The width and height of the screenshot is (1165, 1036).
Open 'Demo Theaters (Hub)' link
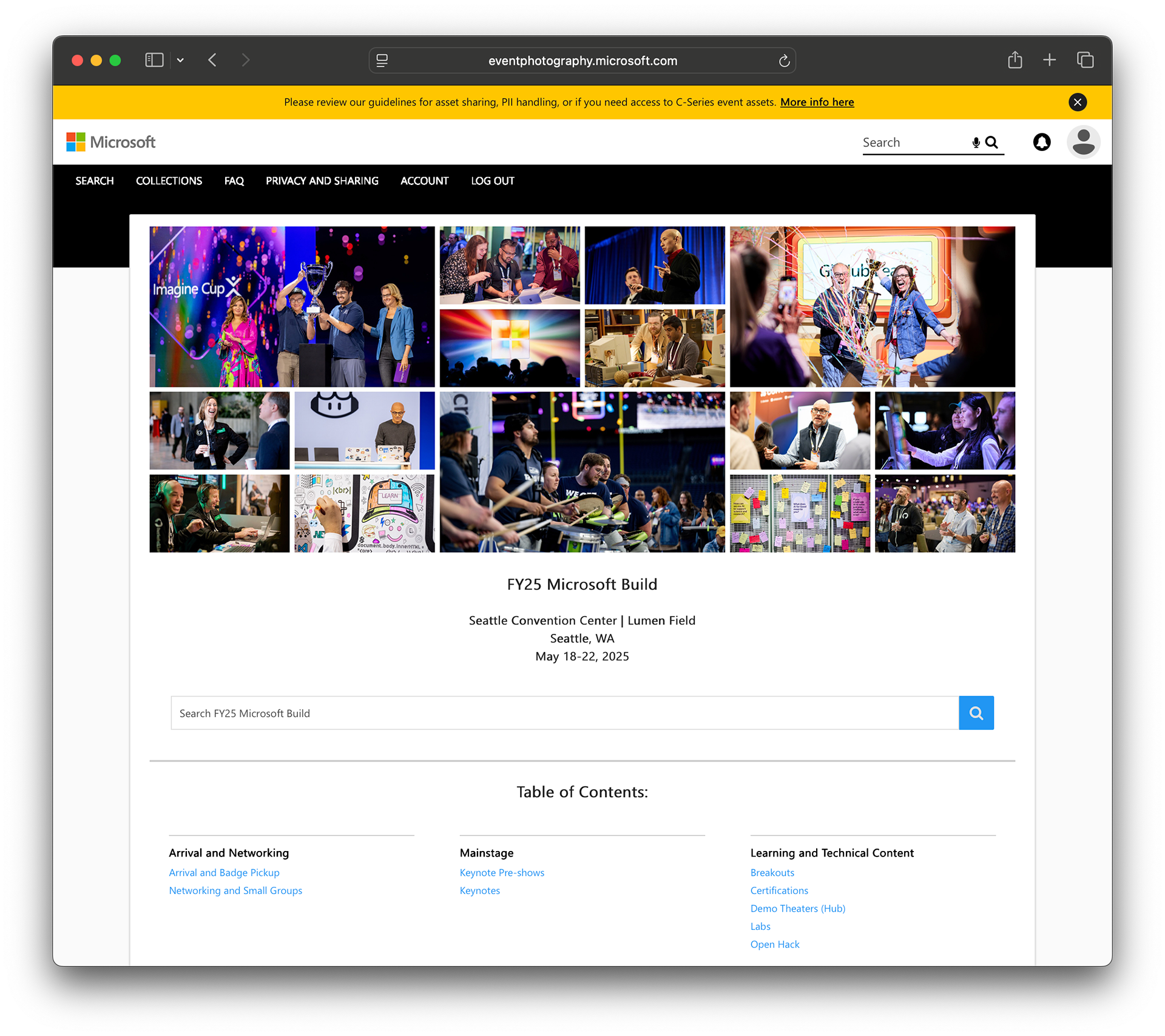[x=798, y=908]
